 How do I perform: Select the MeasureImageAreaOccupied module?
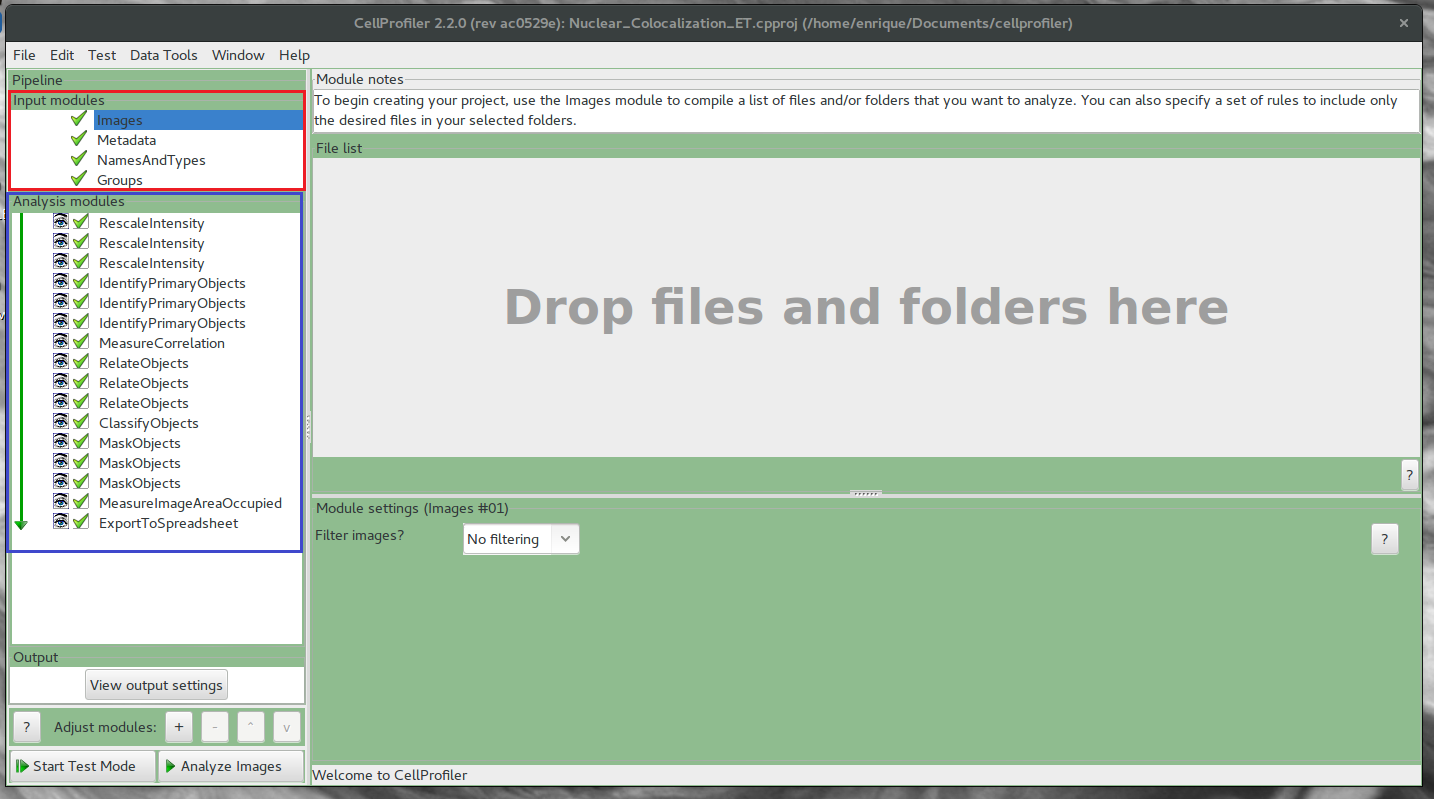click(x=190, y=503)
